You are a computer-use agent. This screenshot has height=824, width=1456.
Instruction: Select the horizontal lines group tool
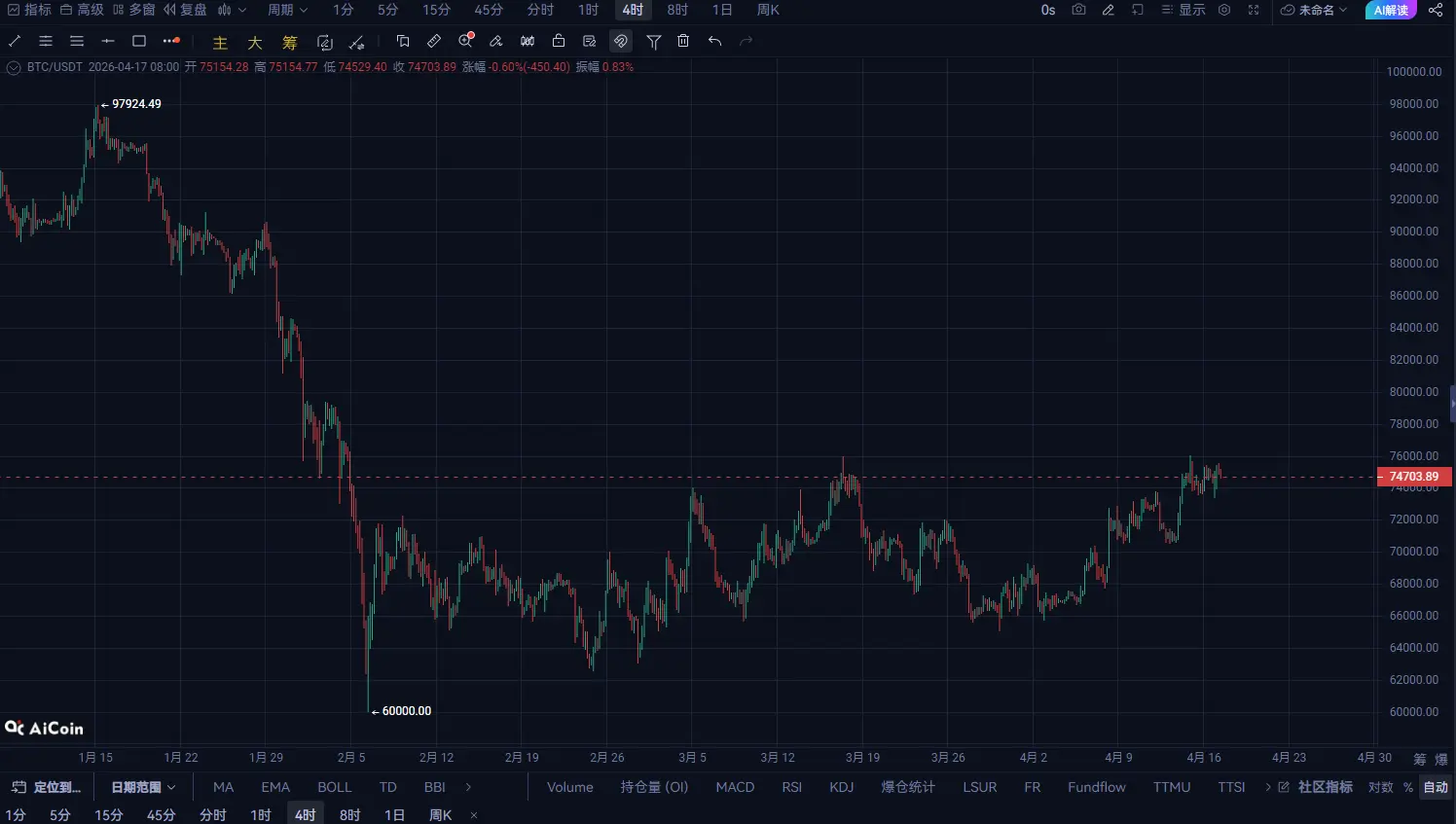[77, 41]
